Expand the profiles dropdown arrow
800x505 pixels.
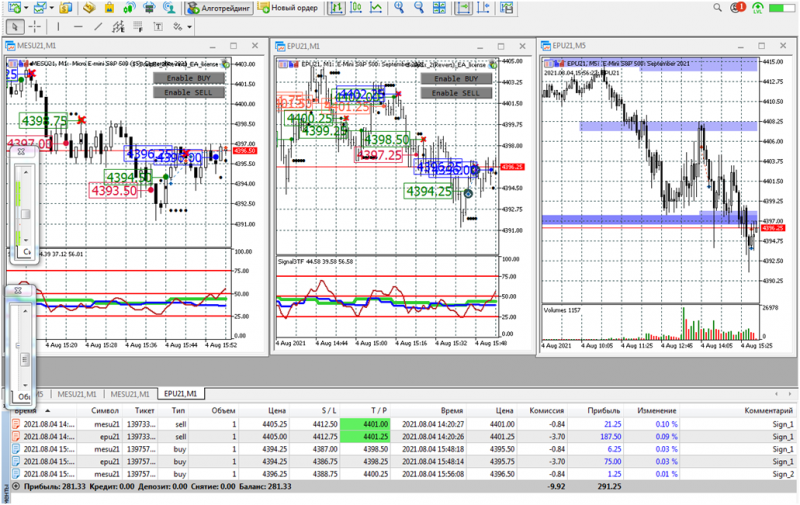52,8
